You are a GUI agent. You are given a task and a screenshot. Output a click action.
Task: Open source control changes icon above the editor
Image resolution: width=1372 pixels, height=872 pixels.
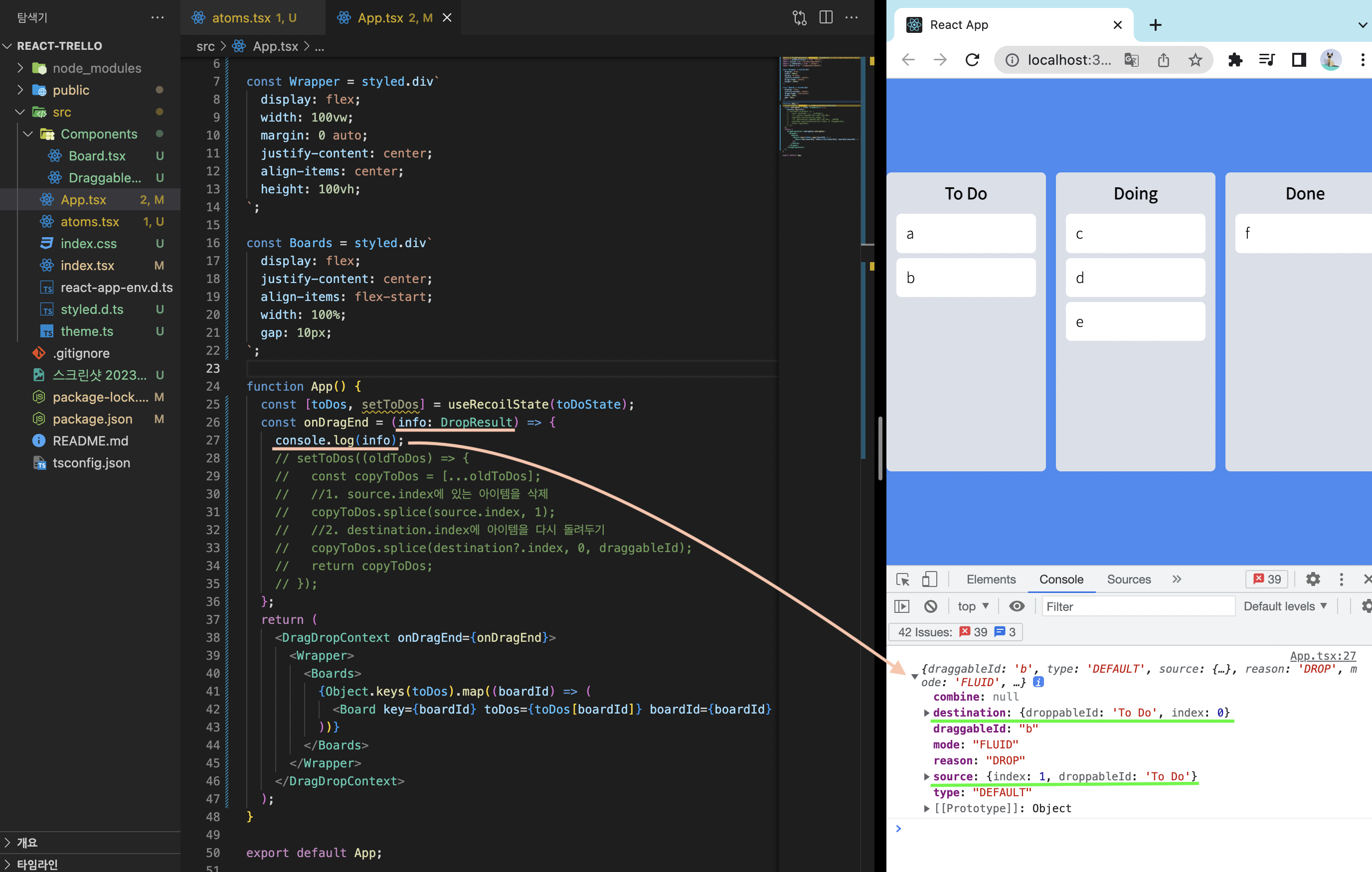799,17
